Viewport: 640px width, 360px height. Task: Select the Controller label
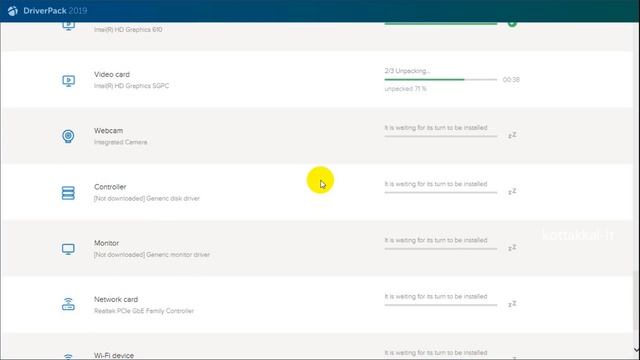pos(110,187)
